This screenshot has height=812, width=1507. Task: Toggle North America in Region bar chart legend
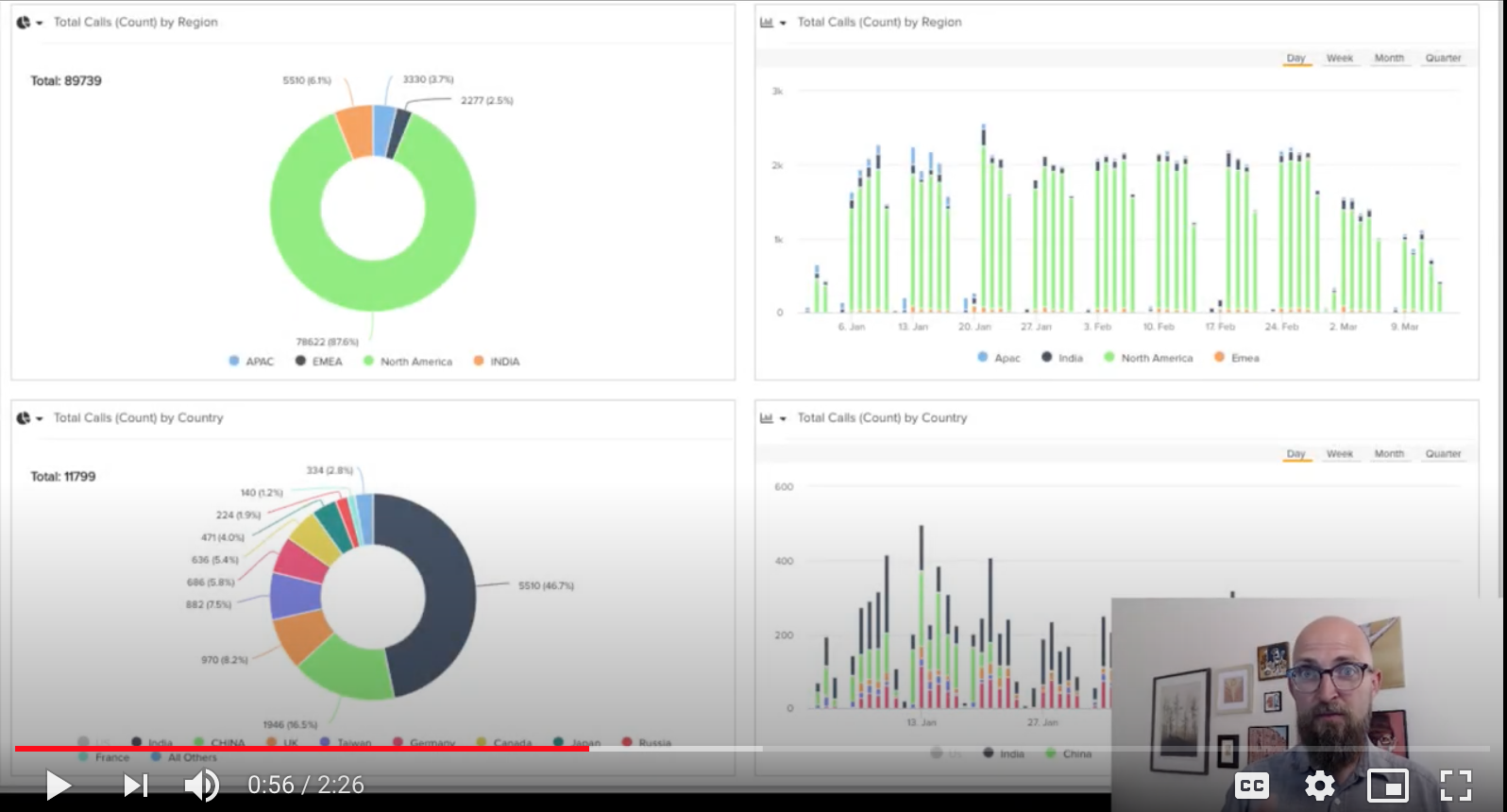(x=1147, y=358)
